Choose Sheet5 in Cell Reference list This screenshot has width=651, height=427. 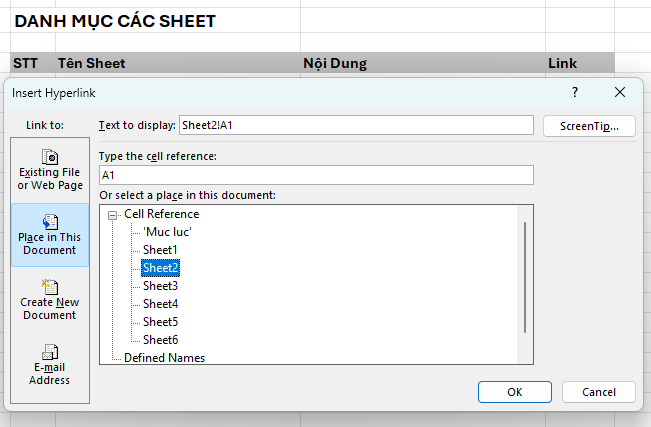pyautogui.click(x=160, y=322)
